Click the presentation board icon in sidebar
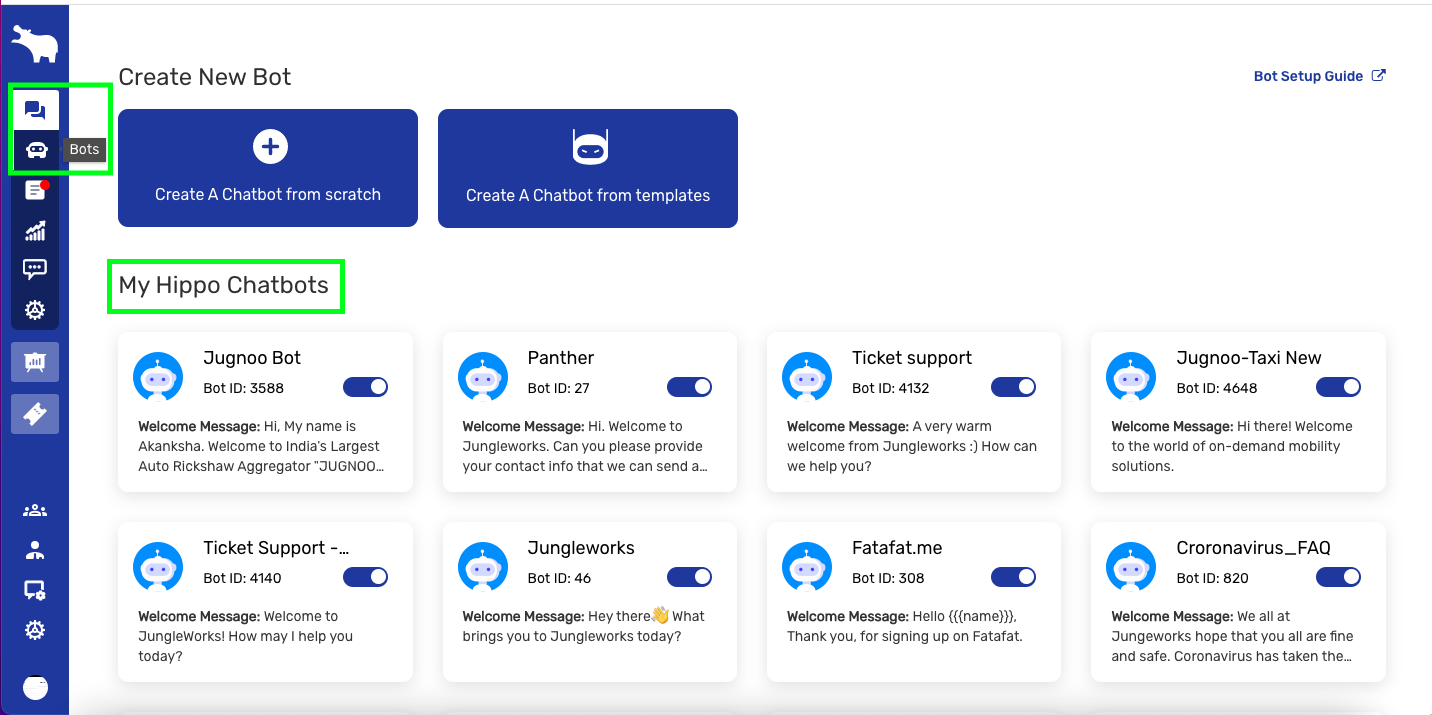The width and height of the screenshot is (1432, 715). pos(35,361)
